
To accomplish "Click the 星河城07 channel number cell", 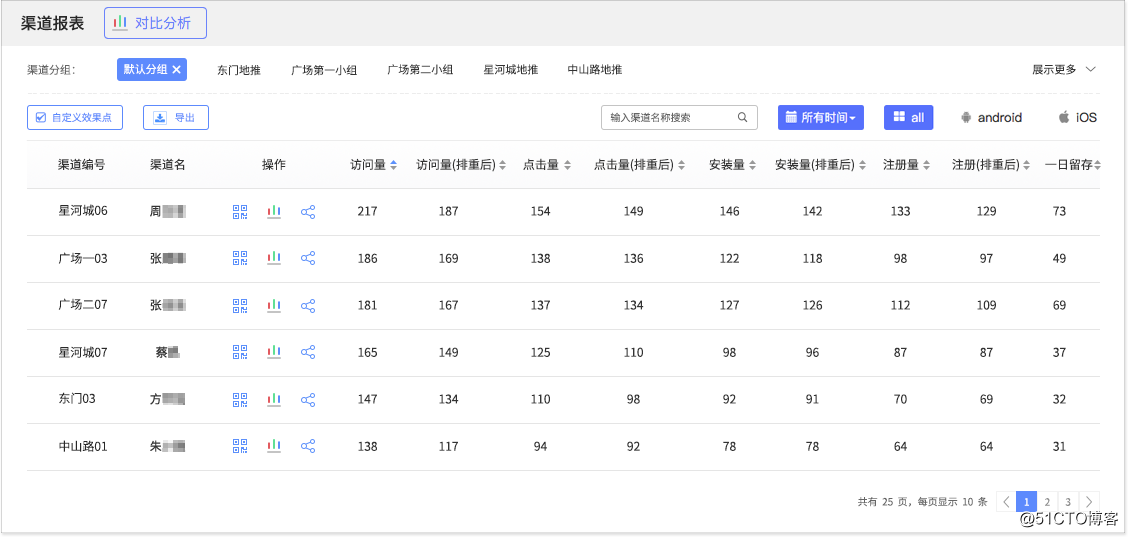I will [83, 353].
